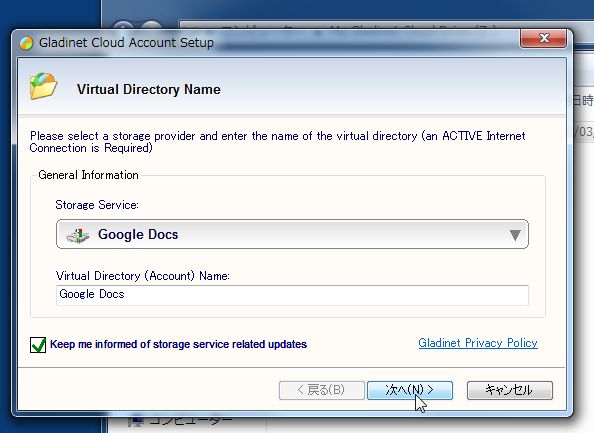Toggle the Keep me informed checkbox
Screen dimensions: 594x433
38,345
